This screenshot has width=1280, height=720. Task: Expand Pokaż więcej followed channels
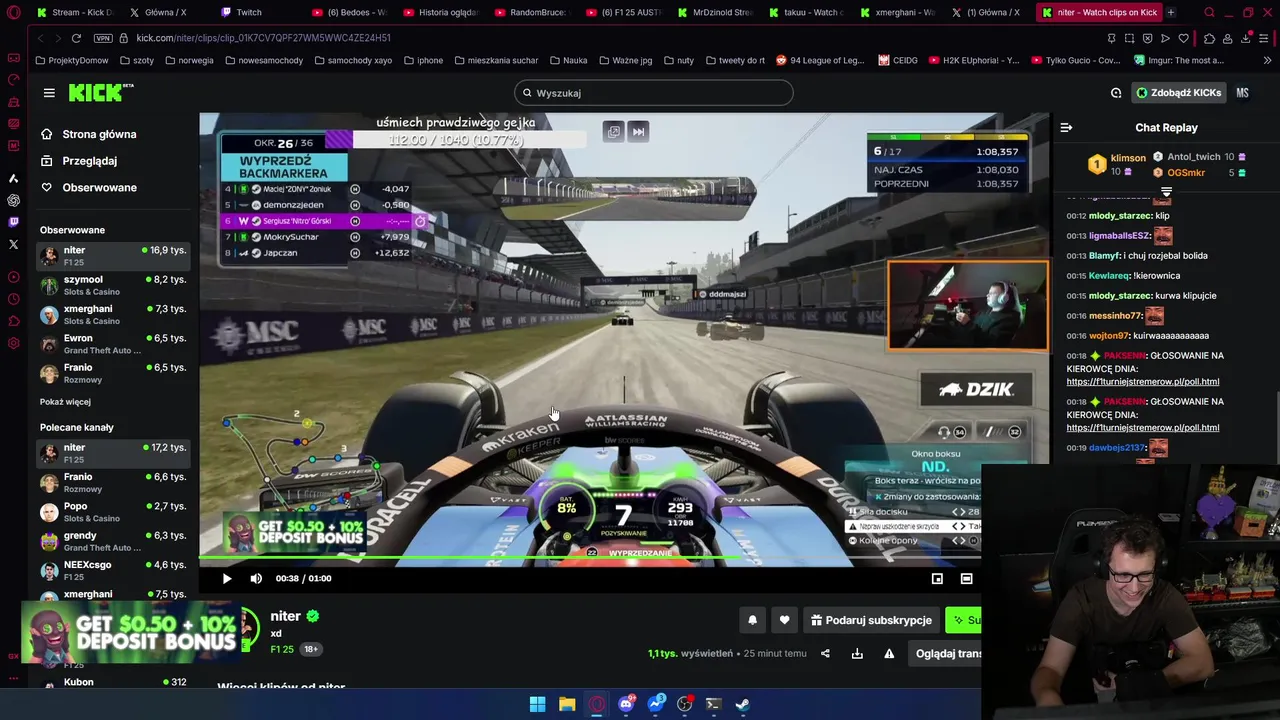pyautogui.click(x=65, y=401)
